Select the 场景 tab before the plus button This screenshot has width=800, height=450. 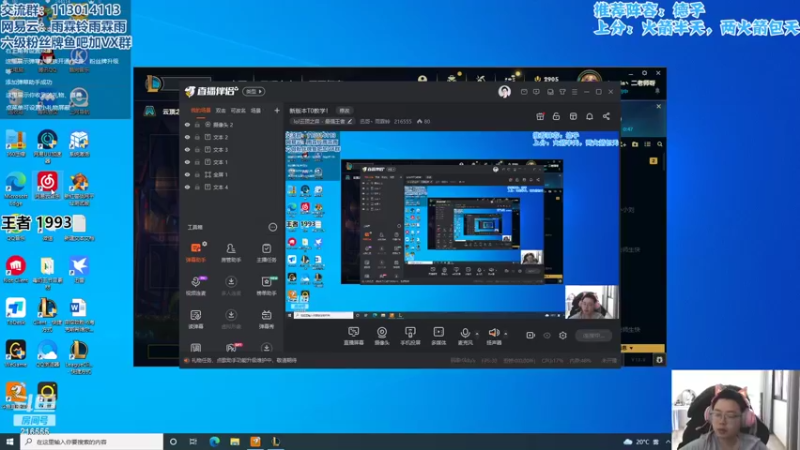point(256,110)
